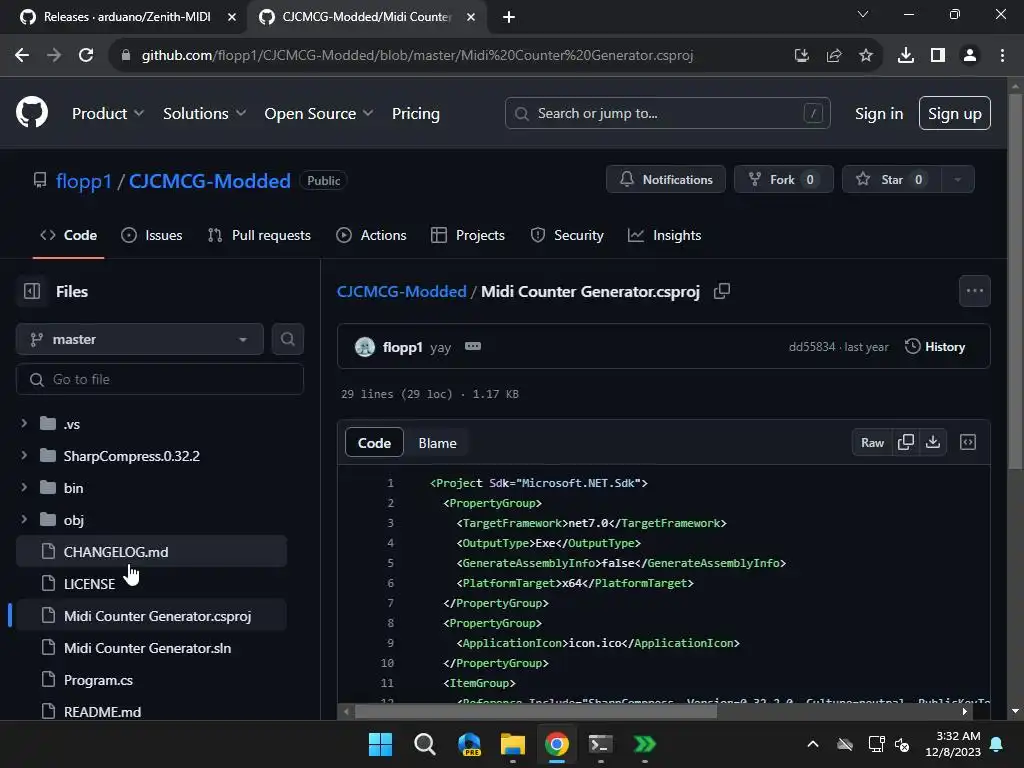
Task: Open a new browser tab
Action: click(x=509, y=17)
